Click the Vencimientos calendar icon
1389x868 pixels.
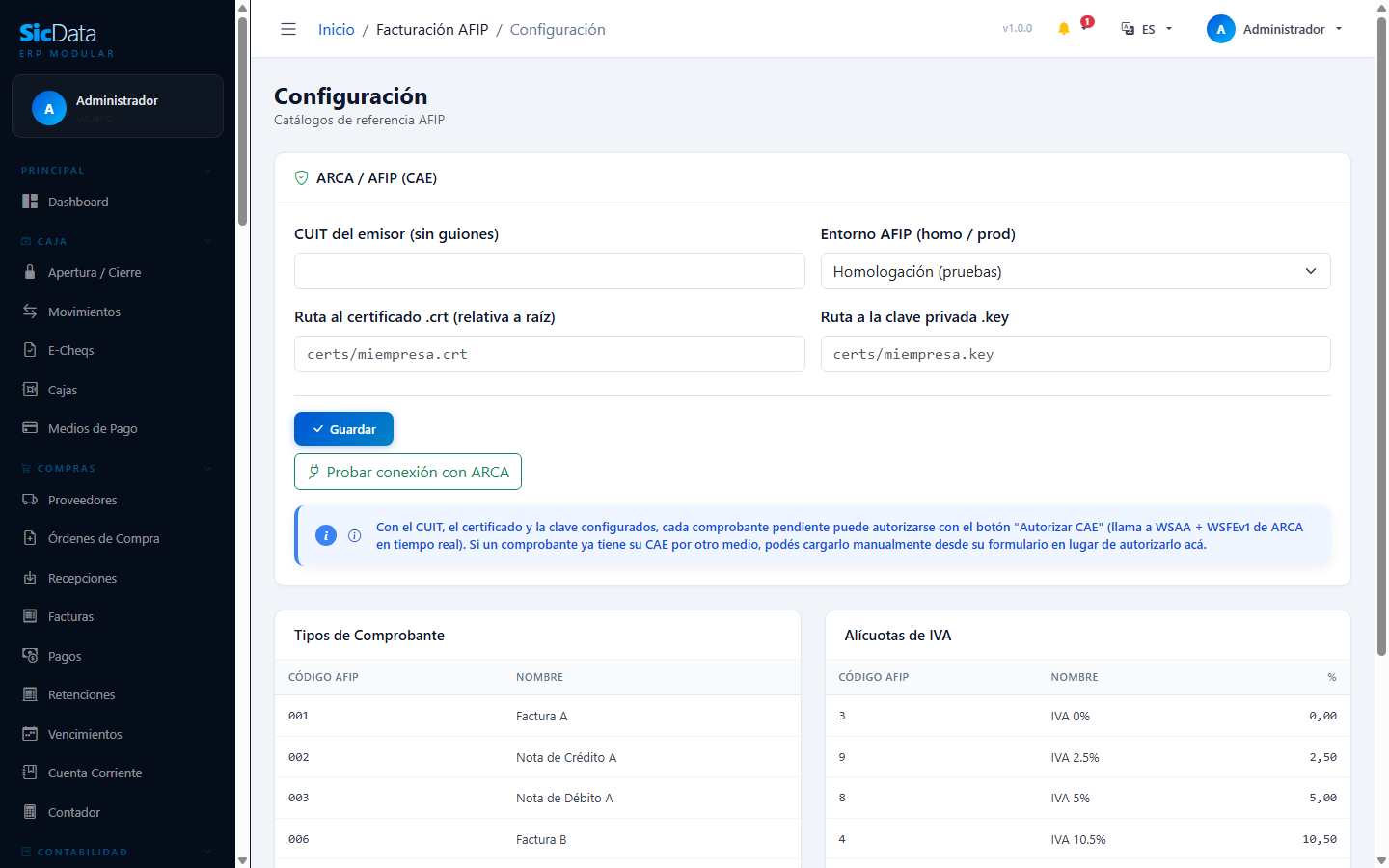pos(30,734)
